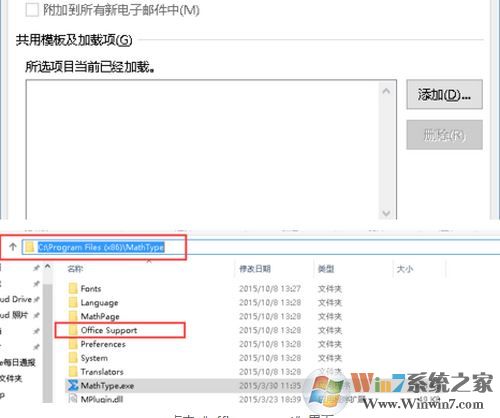This screenshot has height=418, width=500.
Task: Sort by the 名称 column header
Action: pos(75,269)
